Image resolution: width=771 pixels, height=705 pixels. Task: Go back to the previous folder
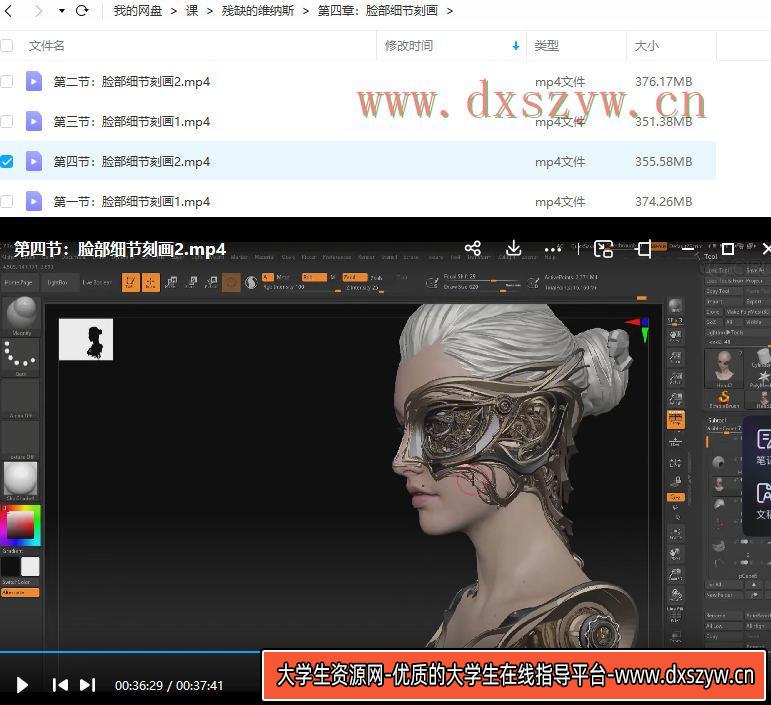pyautogui.click(x=8, y=11)
